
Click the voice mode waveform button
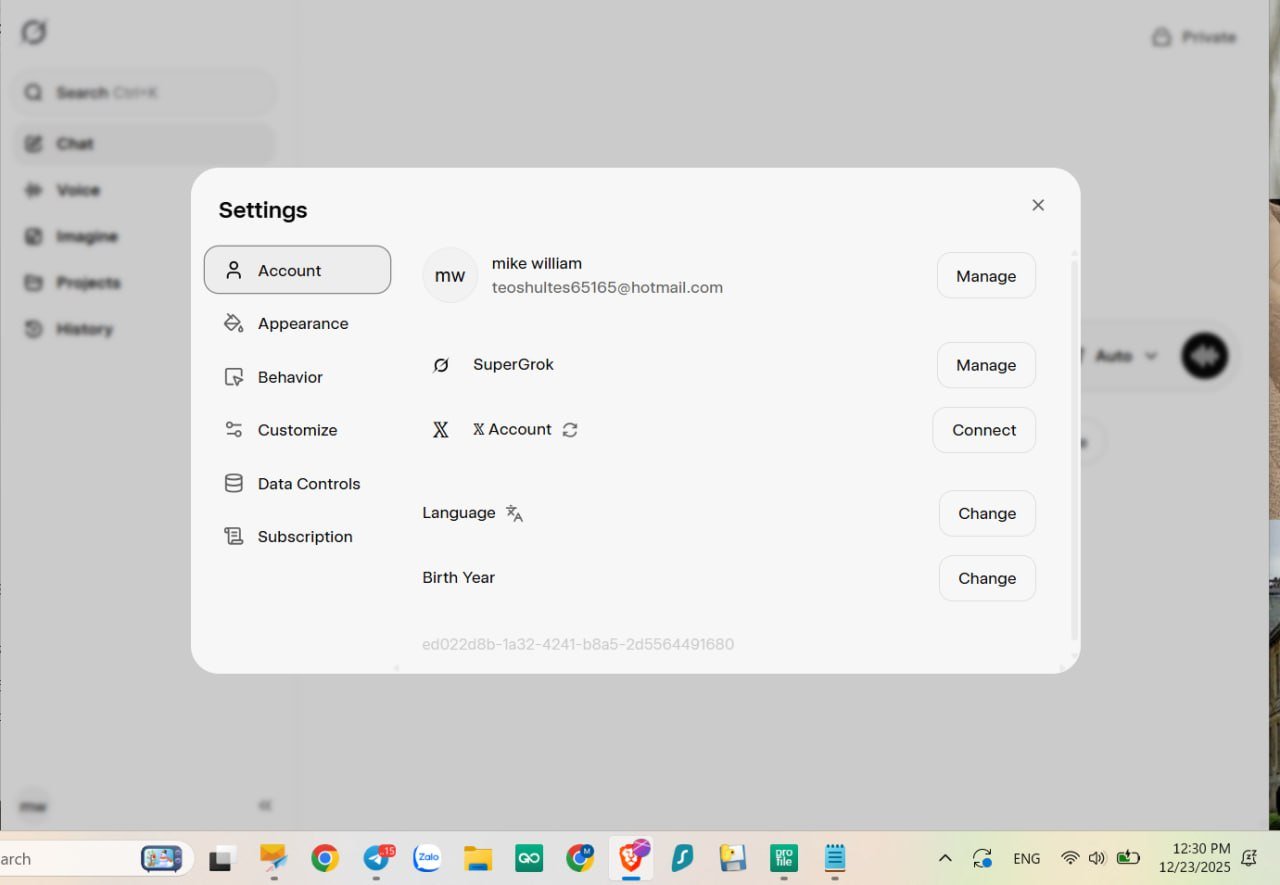1204,356
